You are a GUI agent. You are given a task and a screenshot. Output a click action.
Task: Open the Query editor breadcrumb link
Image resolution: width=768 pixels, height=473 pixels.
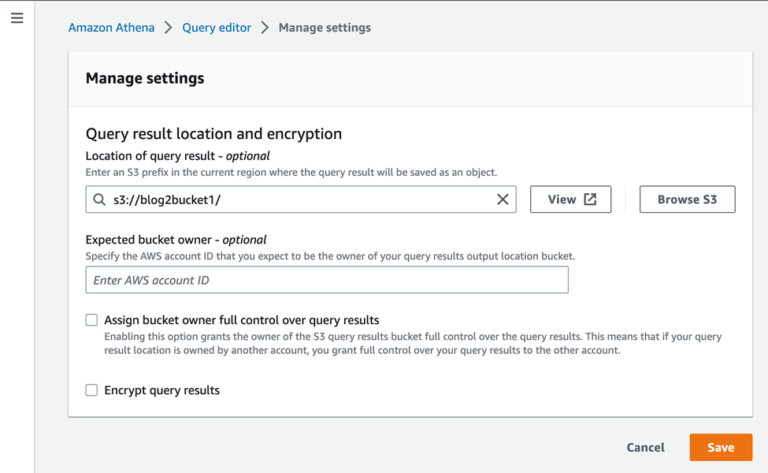[216, 27]
